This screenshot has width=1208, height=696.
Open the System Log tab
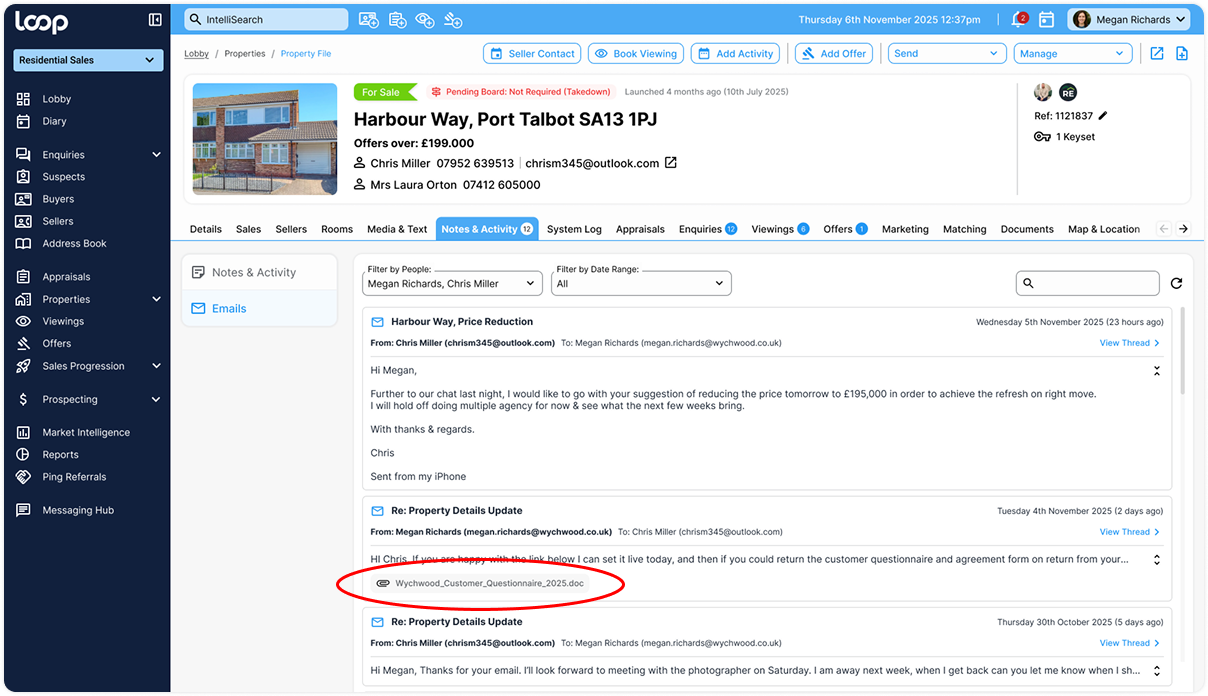tap(574, 229)
